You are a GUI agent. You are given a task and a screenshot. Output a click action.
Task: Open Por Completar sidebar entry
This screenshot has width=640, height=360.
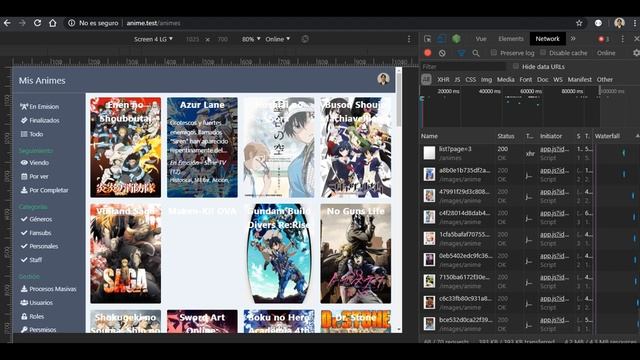tap(44, 190)
